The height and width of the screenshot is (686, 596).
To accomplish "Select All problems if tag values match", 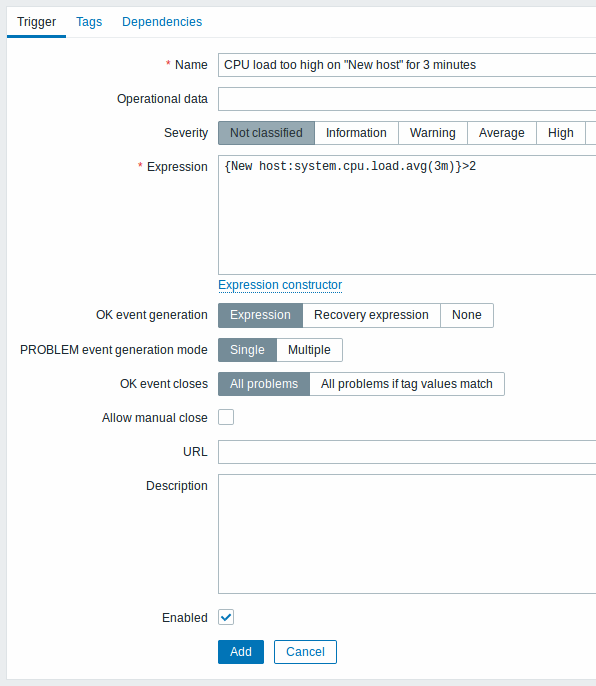I will (407, 384).
